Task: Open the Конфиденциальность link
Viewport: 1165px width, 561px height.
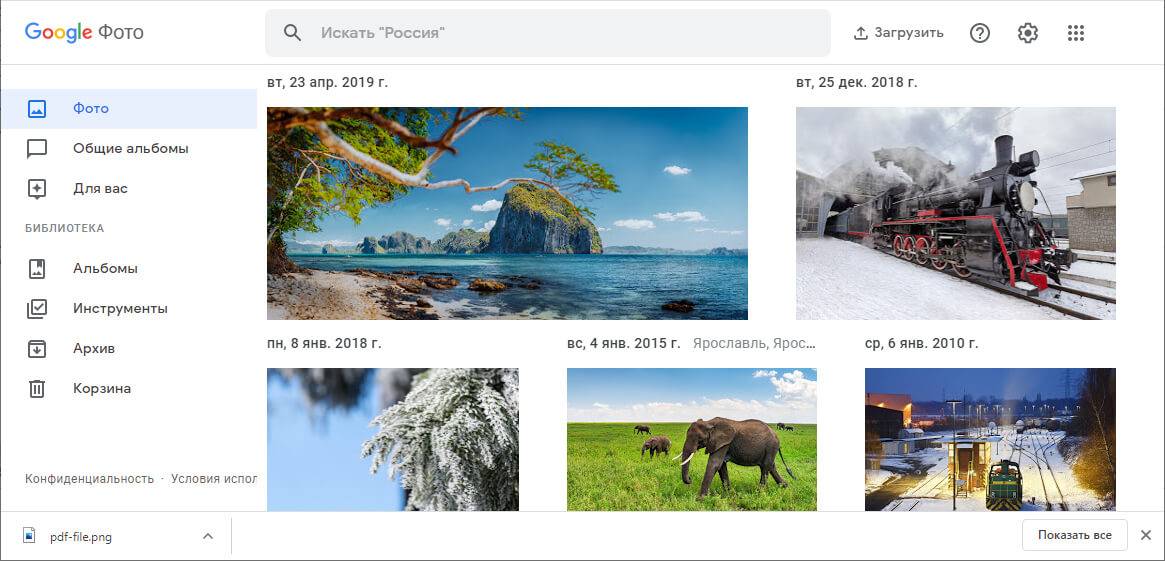Action: pyautogui.click(x=89, y=479)
